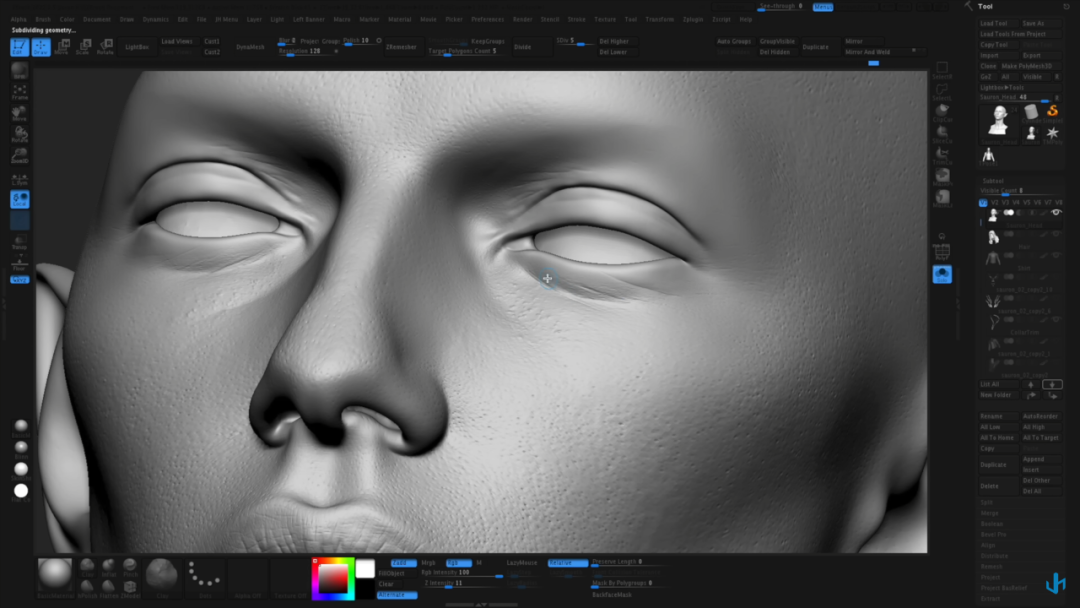Choose the MaskLasso brush icon
The height and width of the screenshot is (608, 1080).
[x=942, y=199]
